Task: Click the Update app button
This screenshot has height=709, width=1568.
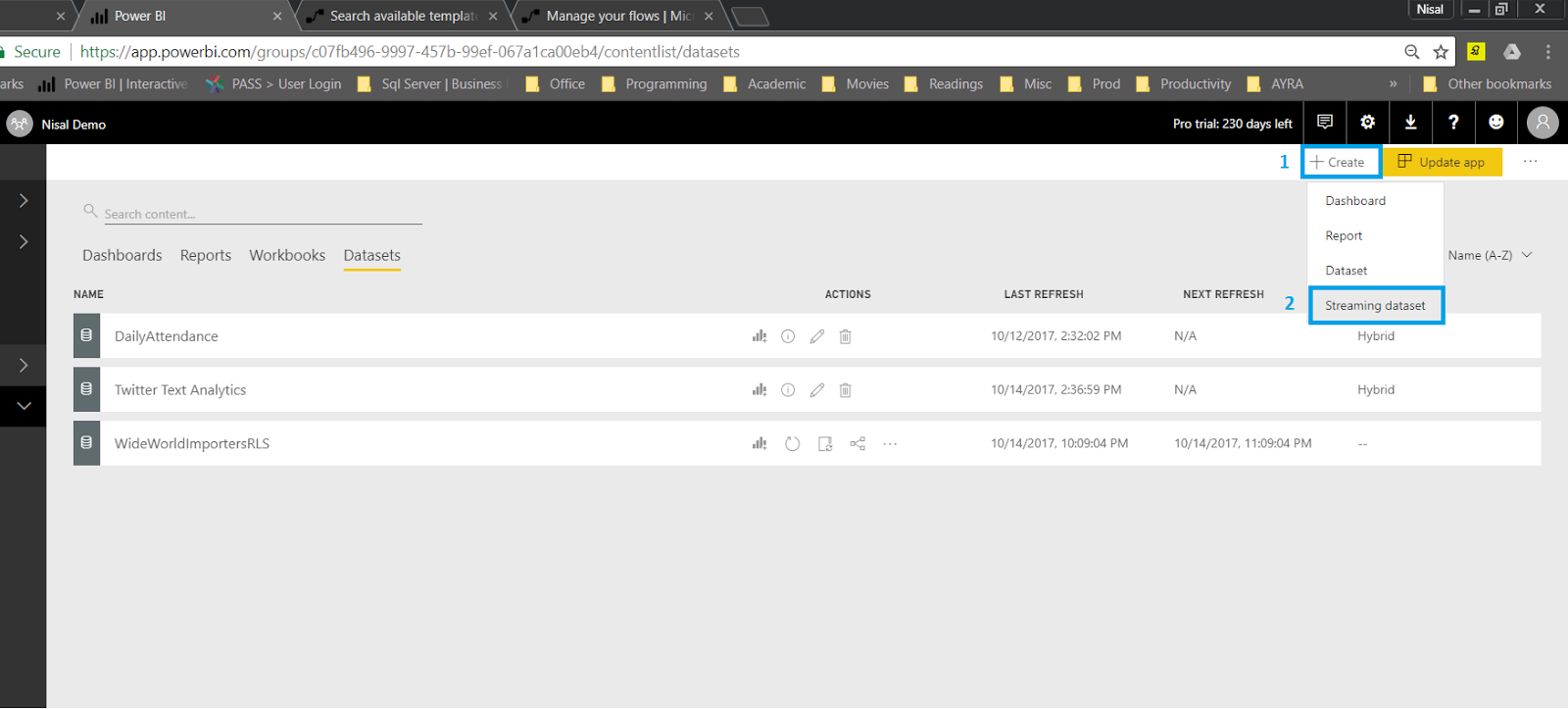Action: point(1443,162)
